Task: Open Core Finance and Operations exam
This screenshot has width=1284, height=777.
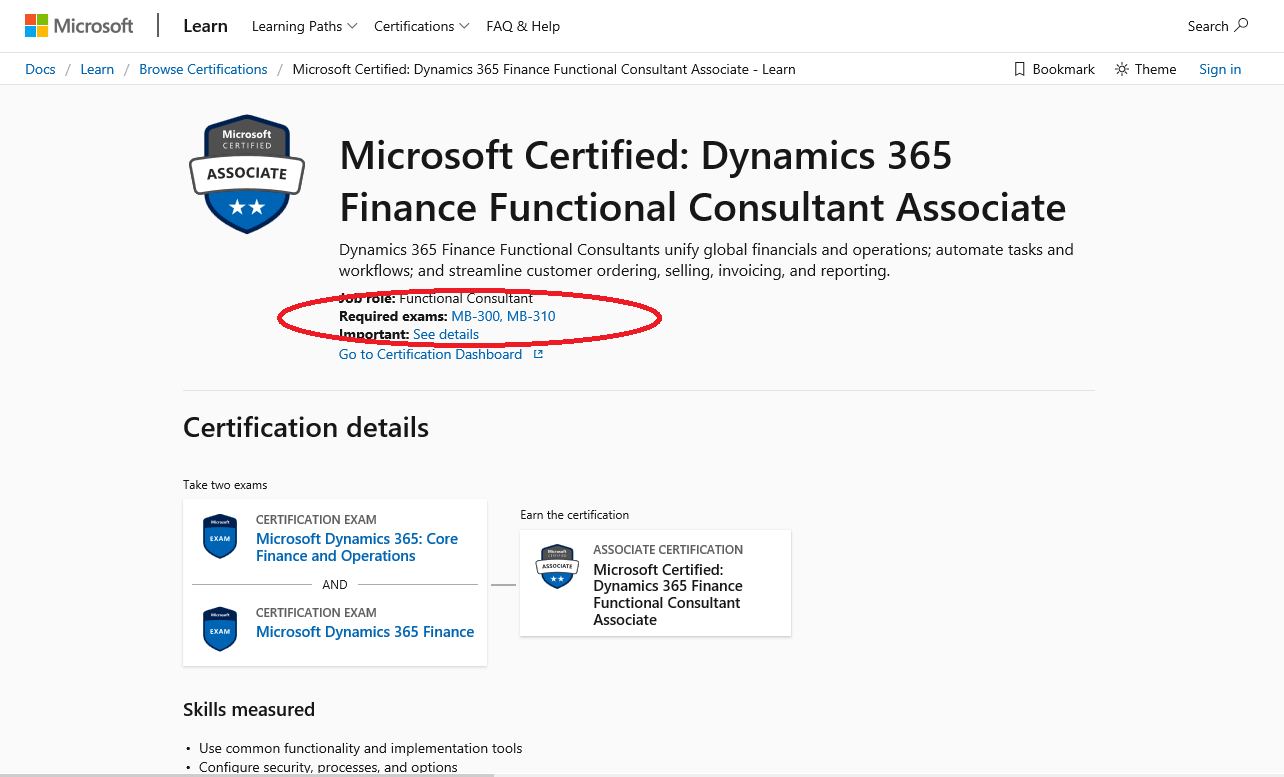Action: coord(357,547)
